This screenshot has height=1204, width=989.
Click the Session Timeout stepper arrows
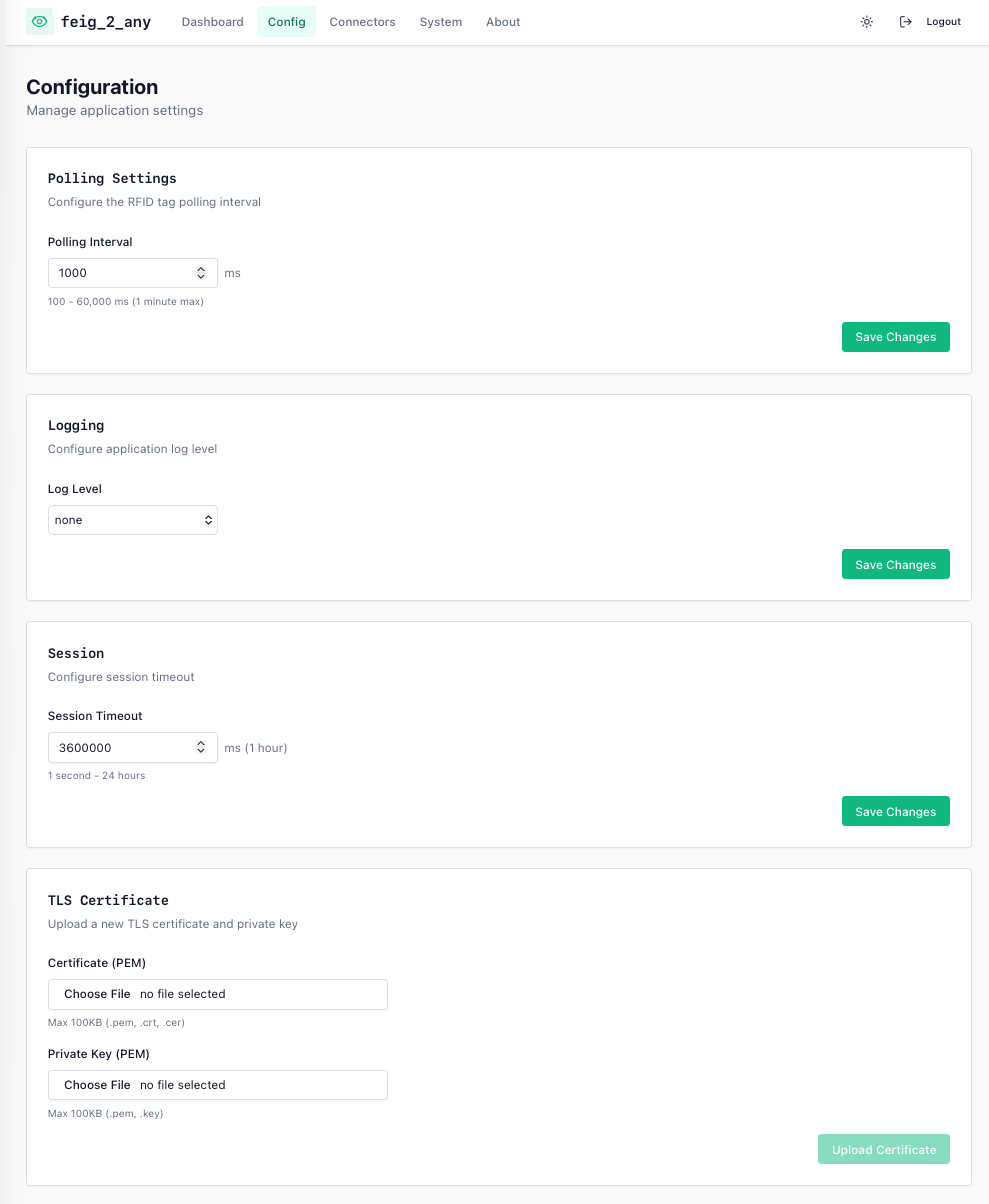point(201,747)
